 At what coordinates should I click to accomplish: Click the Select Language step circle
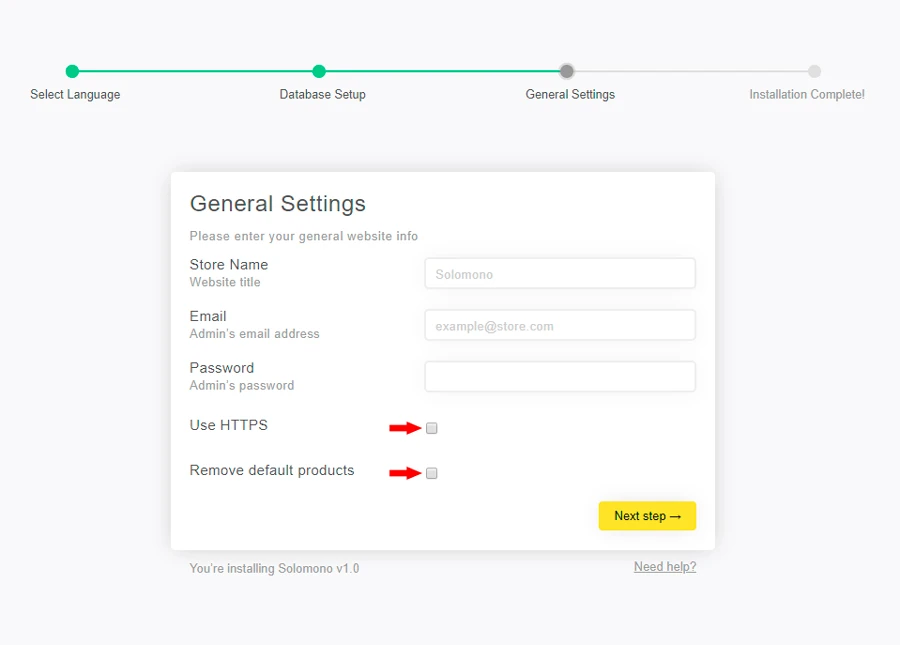click(72, 71)
